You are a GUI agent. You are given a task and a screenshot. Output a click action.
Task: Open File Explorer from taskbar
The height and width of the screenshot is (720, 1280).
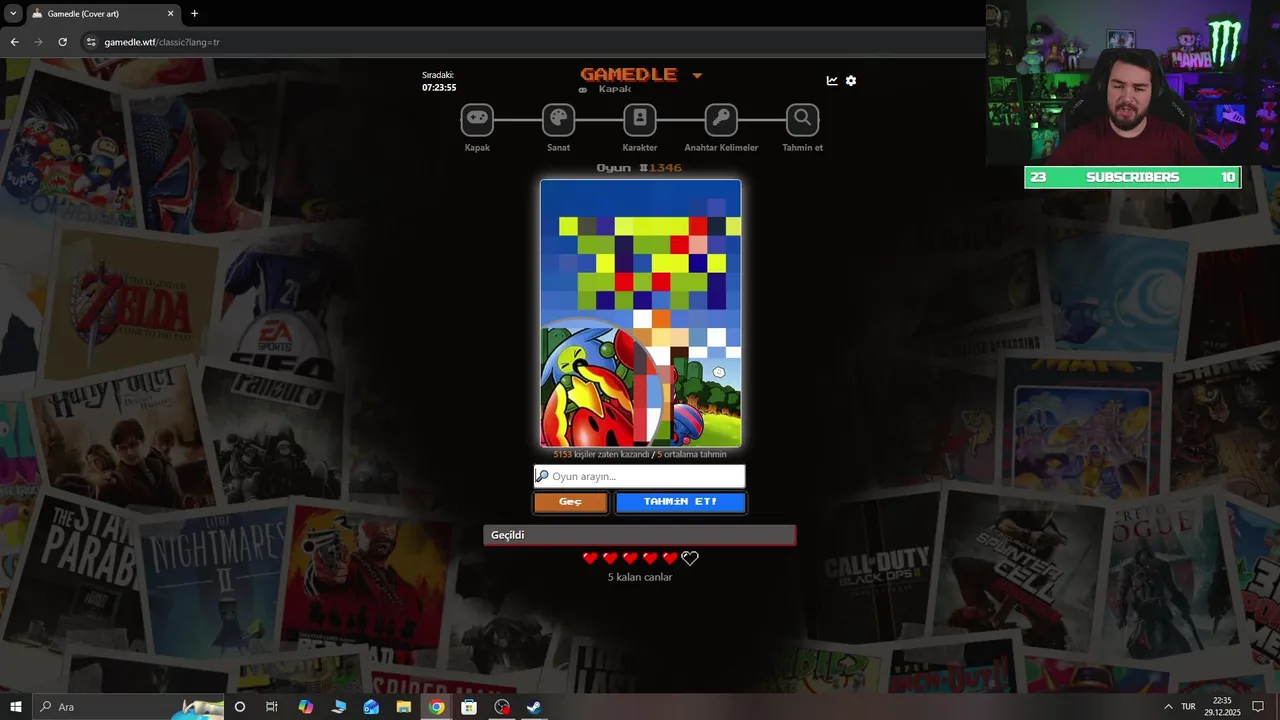(404, 707)
